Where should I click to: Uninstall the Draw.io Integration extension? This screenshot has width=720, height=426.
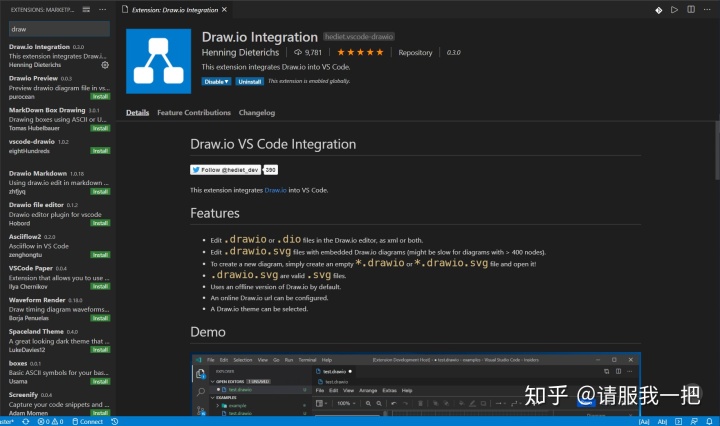point(250,81)
